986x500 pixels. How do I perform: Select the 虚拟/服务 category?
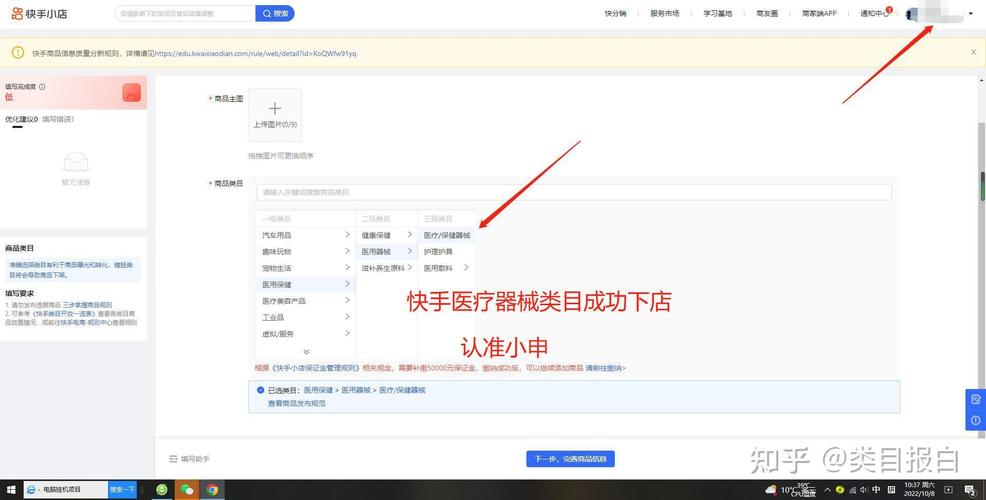tap(277, 333)
